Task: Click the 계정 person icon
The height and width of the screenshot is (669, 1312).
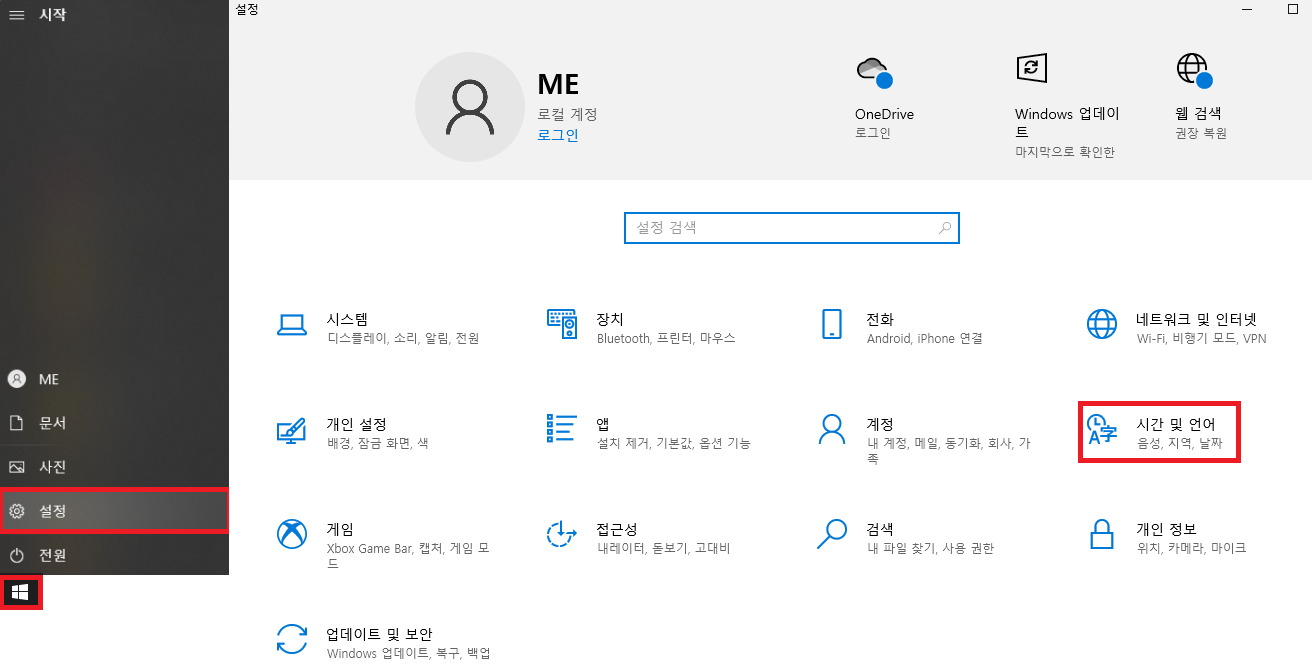Action: pyautogui.click(x=832, y=429)
